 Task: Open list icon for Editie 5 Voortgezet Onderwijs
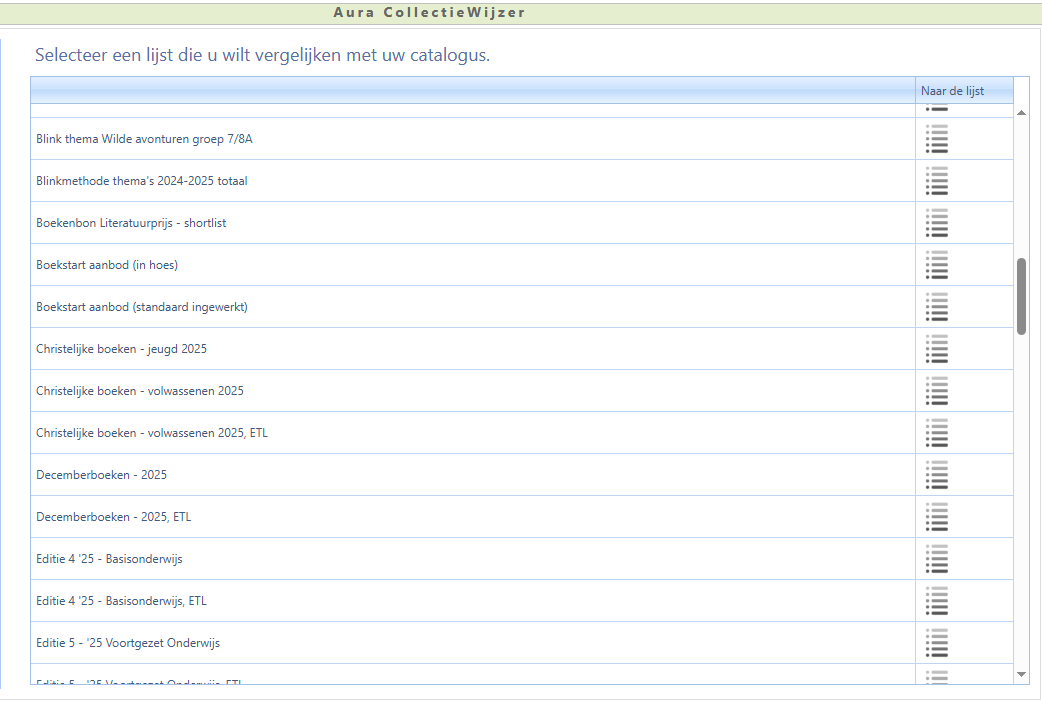[937, 643]
